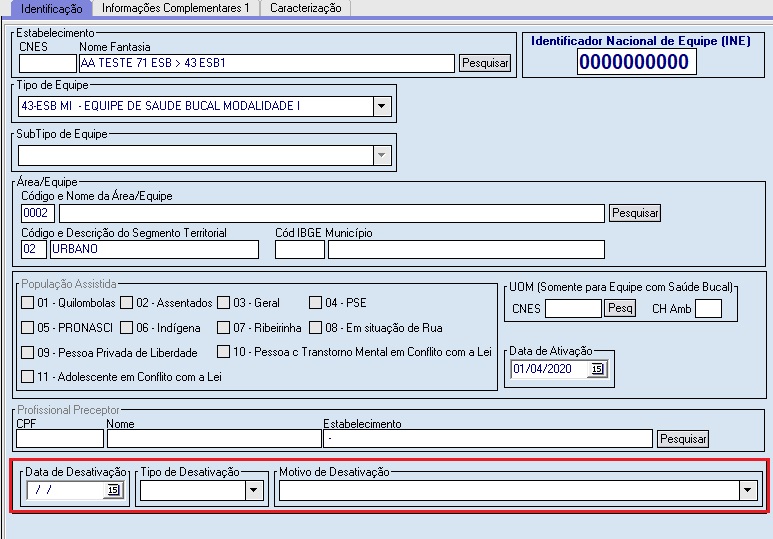Click the Cód IBGE input field
The width and height of the screenshot is (773, 539).
pos(299,250)
